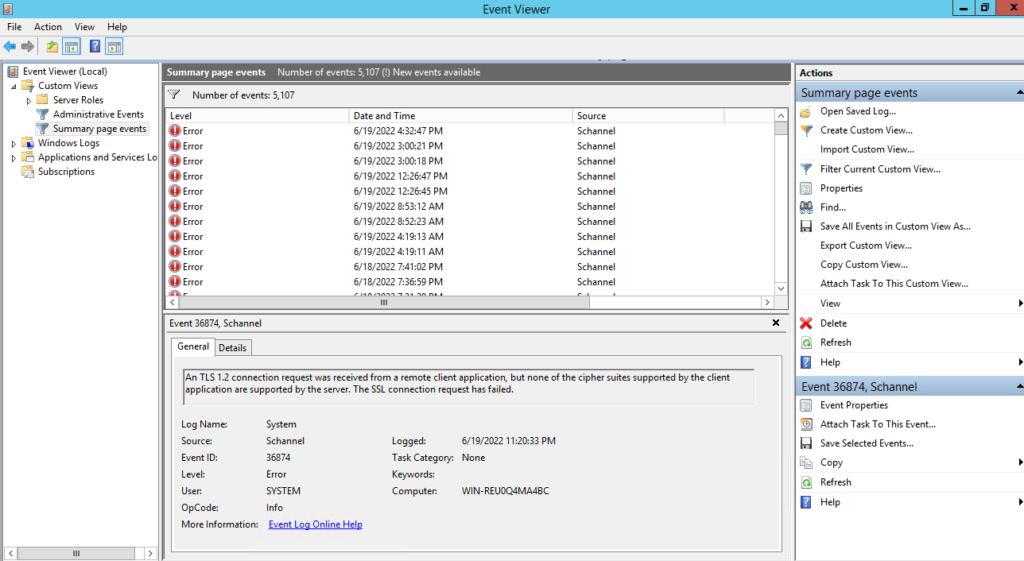Screen dimensions: 1024x561
Task: Click the Up One Level folder icon
Action: [x=52, y=46]
